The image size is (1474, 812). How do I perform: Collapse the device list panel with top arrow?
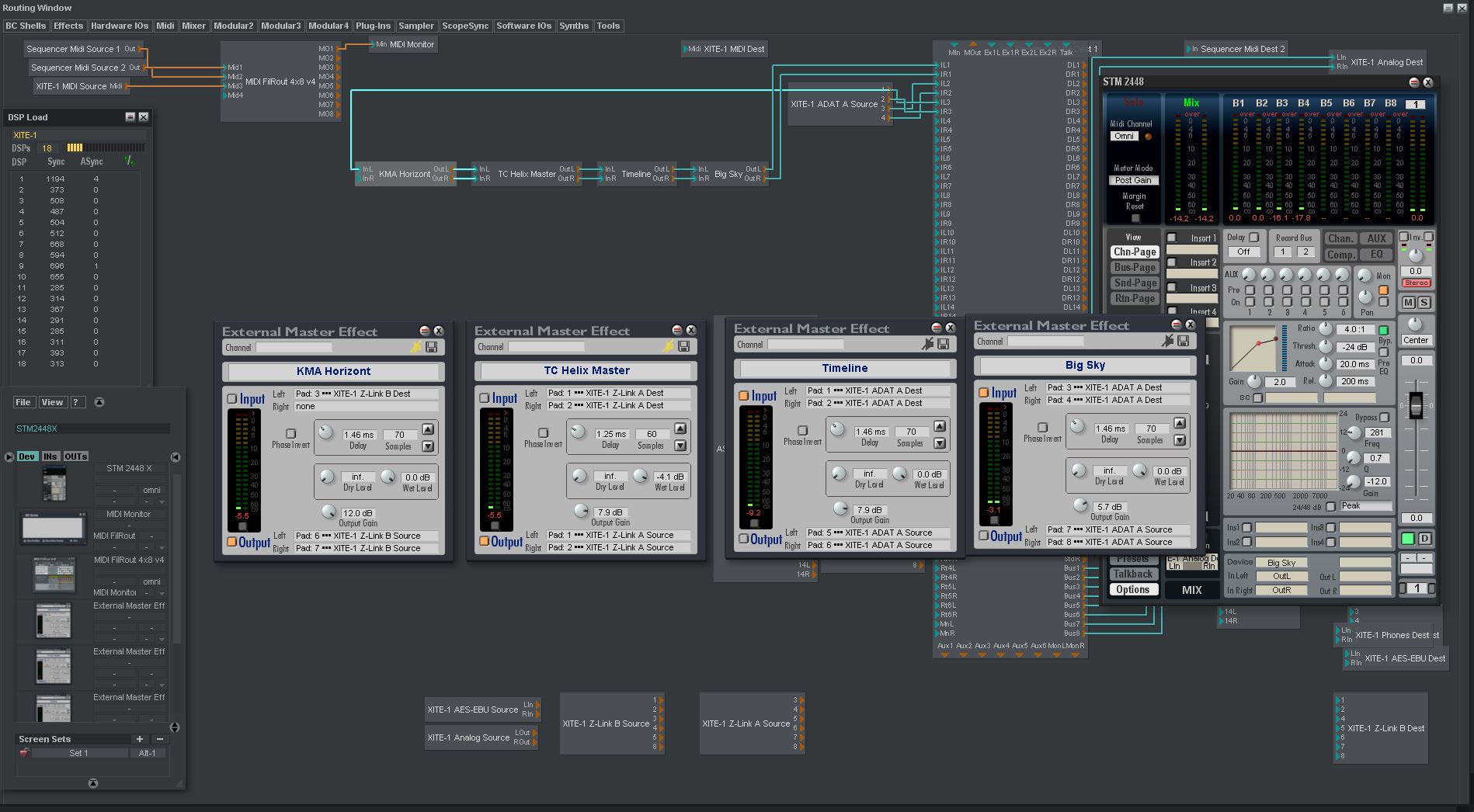pos(99,402)
